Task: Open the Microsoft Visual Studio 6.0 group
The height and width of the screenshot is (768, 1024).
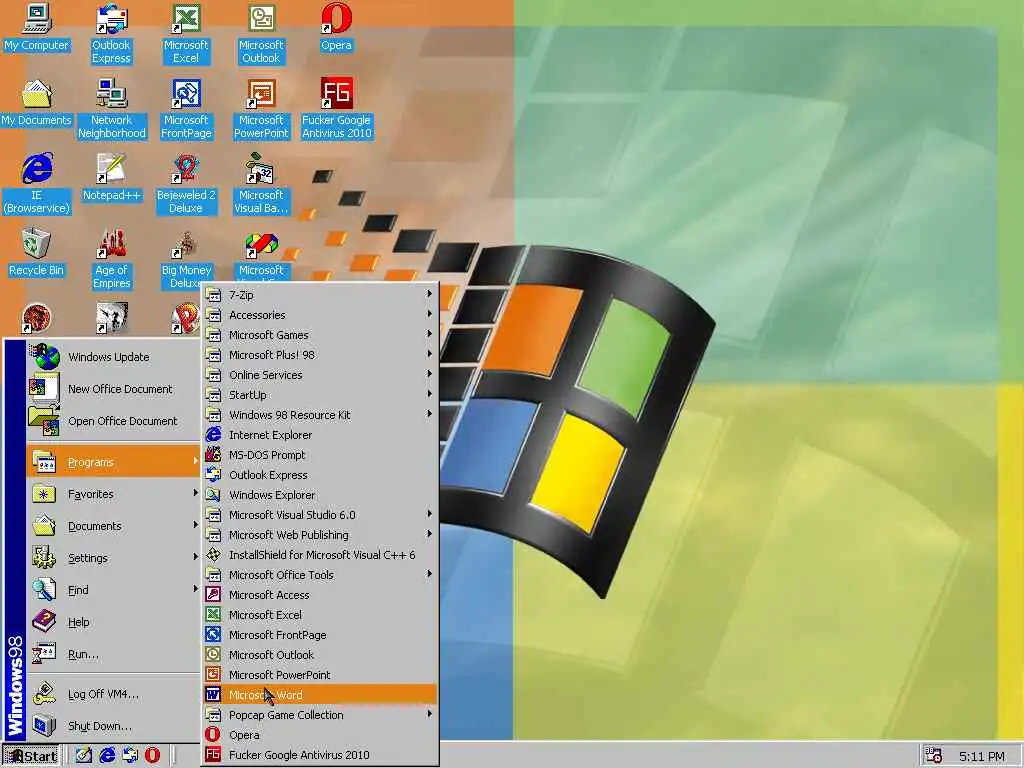Action: click(320, 515)
